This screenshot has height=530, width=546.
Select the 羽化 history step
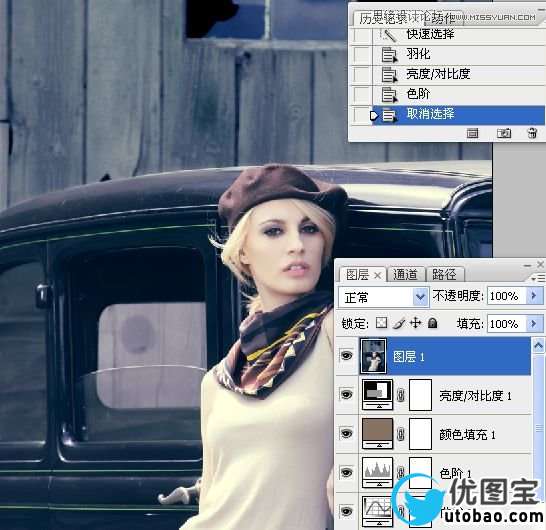point(458,54)
